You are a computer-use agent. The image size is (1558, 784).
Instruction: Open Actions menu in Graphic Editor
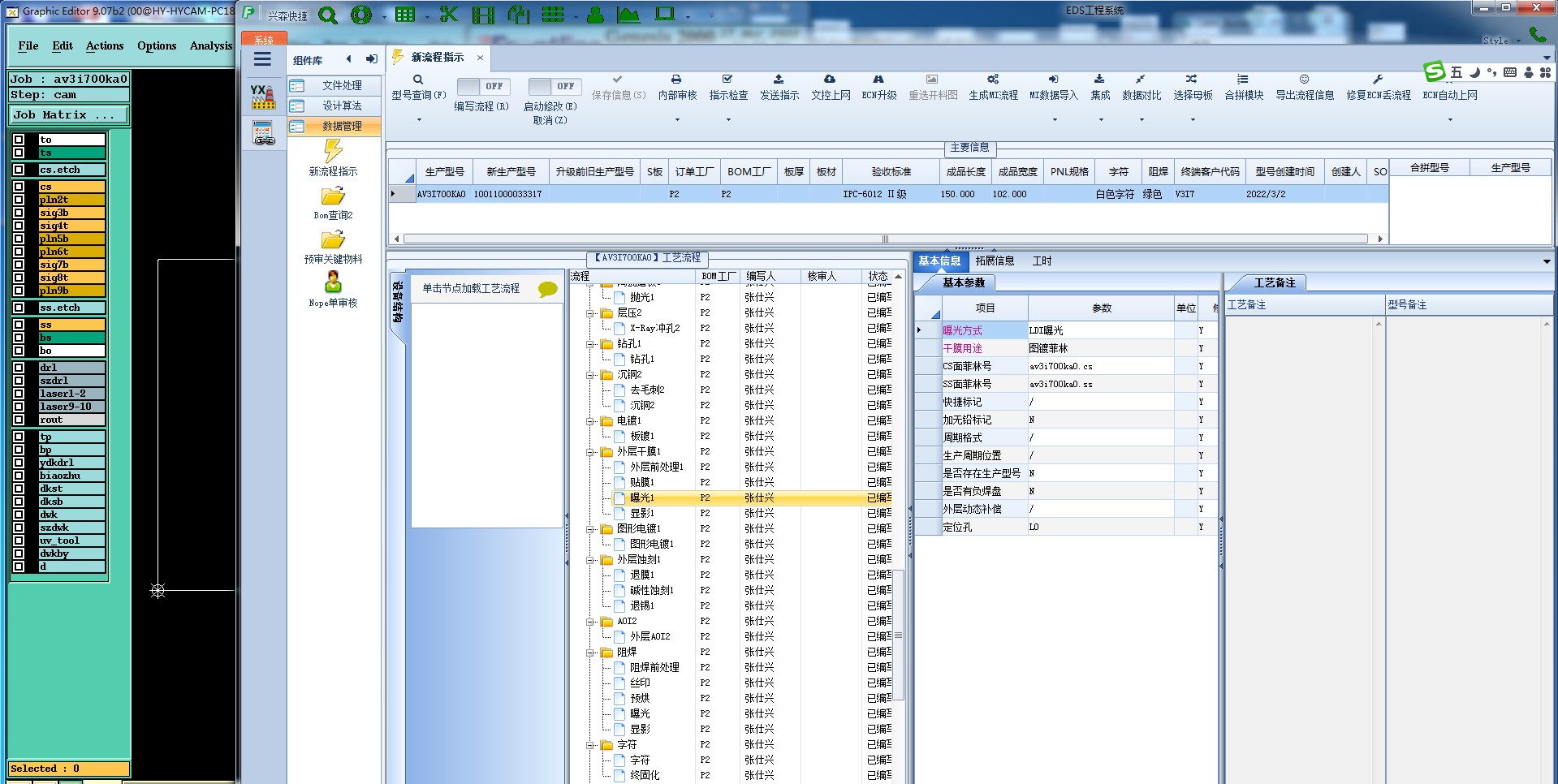coord(105,46)
